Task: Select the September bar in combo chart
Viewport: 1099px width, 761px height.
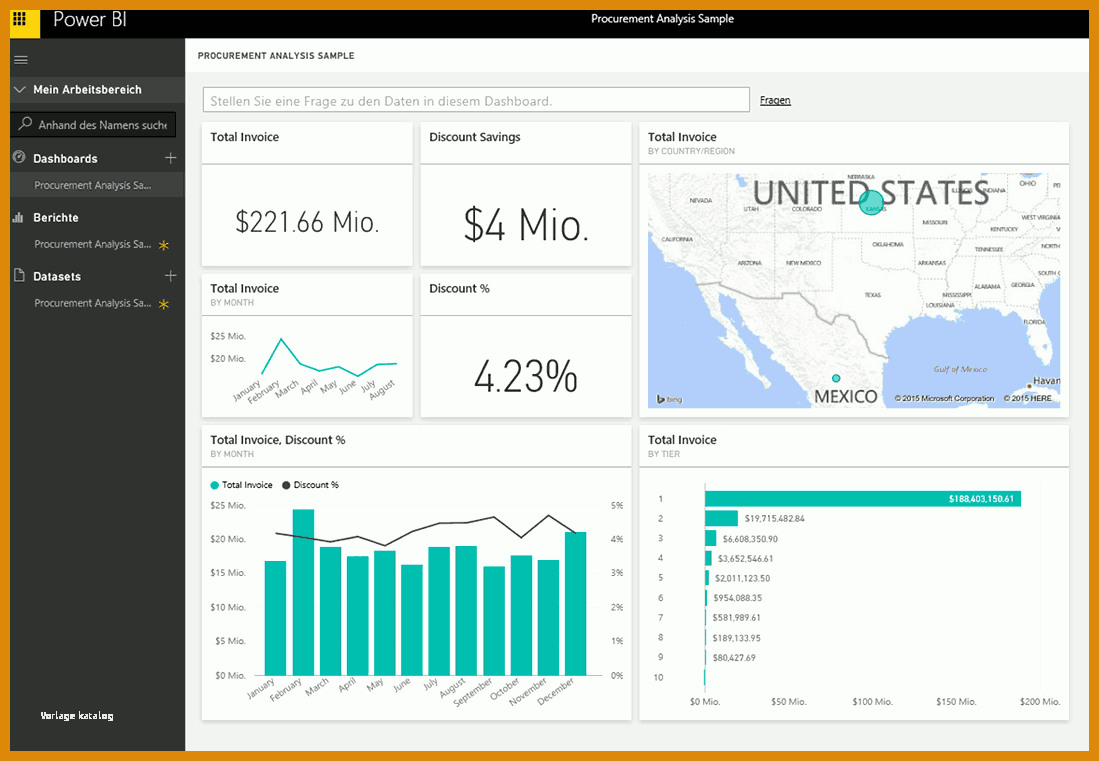Action: point(494,621)
